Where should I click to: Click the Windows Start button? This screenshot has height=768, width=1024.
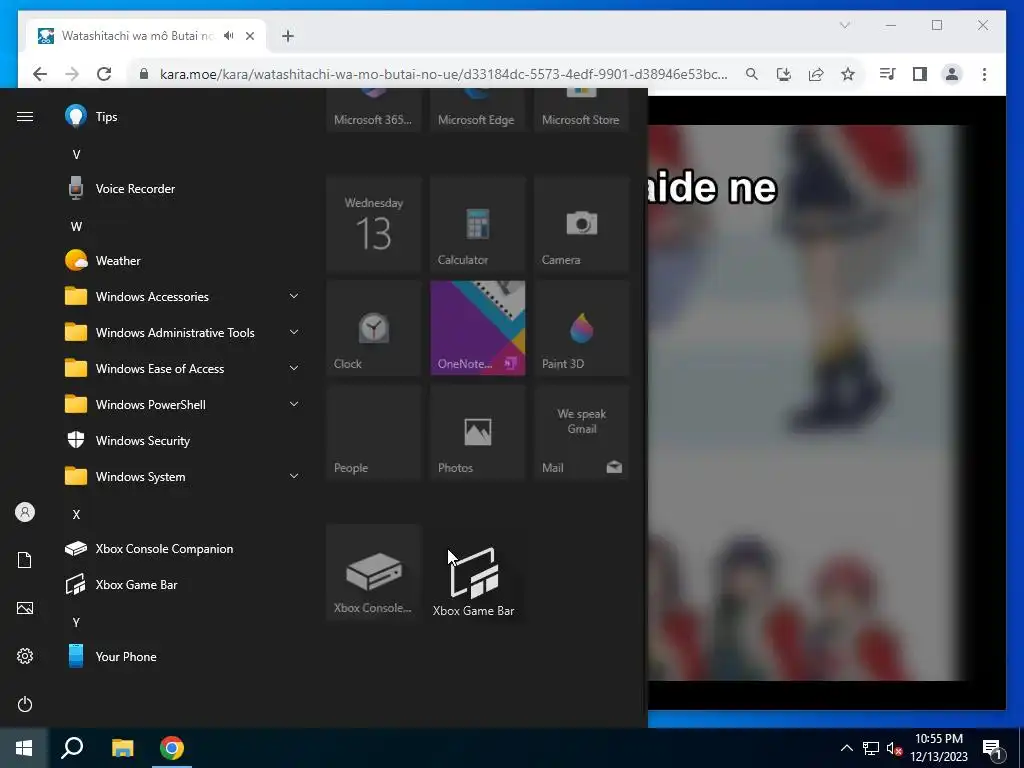[x=24, y=748]
